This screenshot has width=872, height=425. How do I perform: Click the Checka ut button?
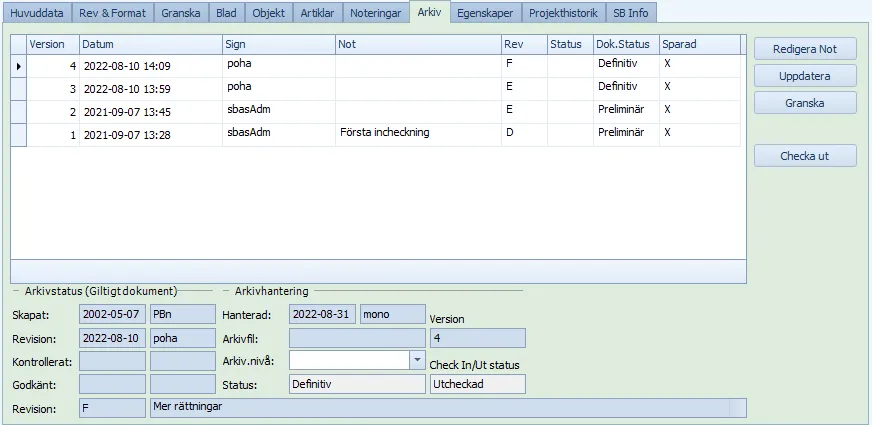pyautogui.click(x=805, y=156)
